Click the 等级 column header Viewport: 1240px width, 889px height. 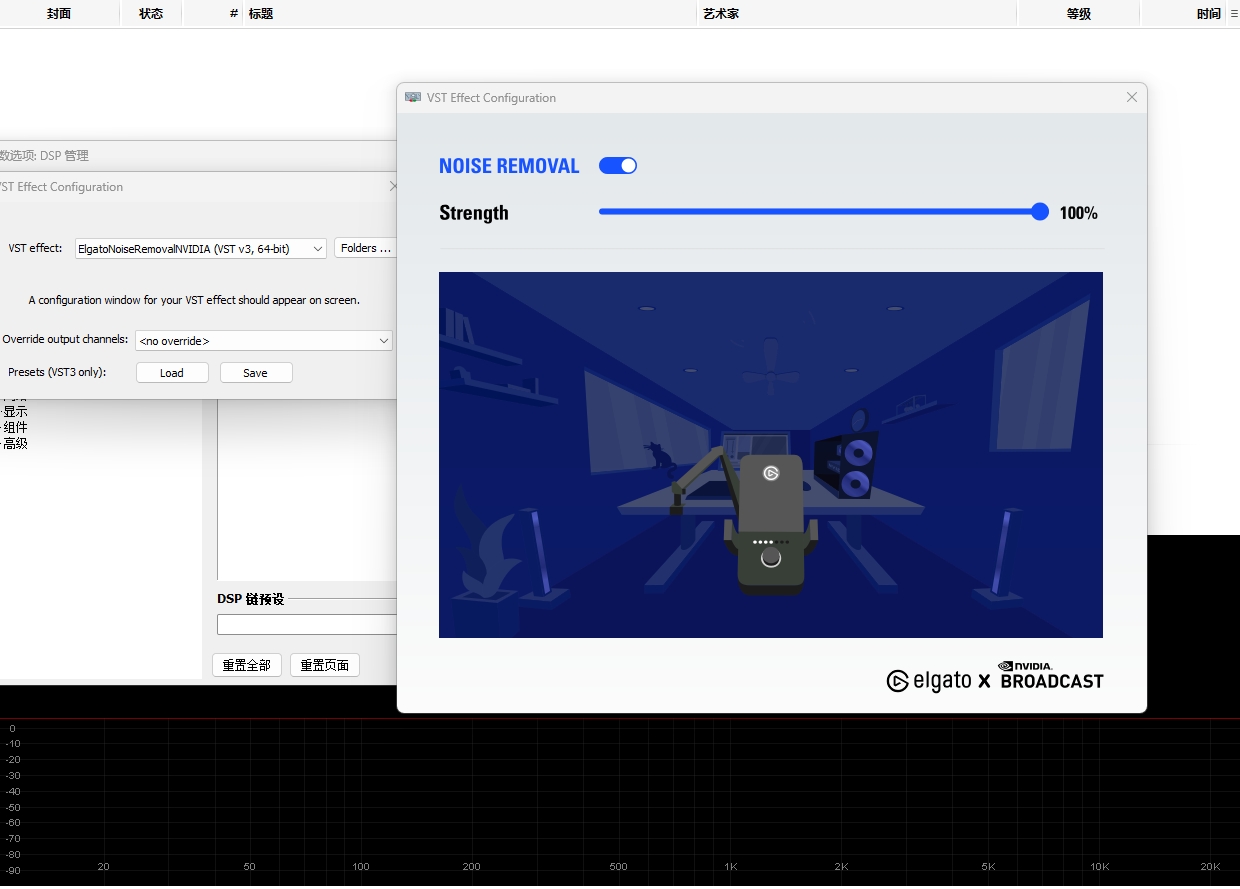click(1078, 14)
